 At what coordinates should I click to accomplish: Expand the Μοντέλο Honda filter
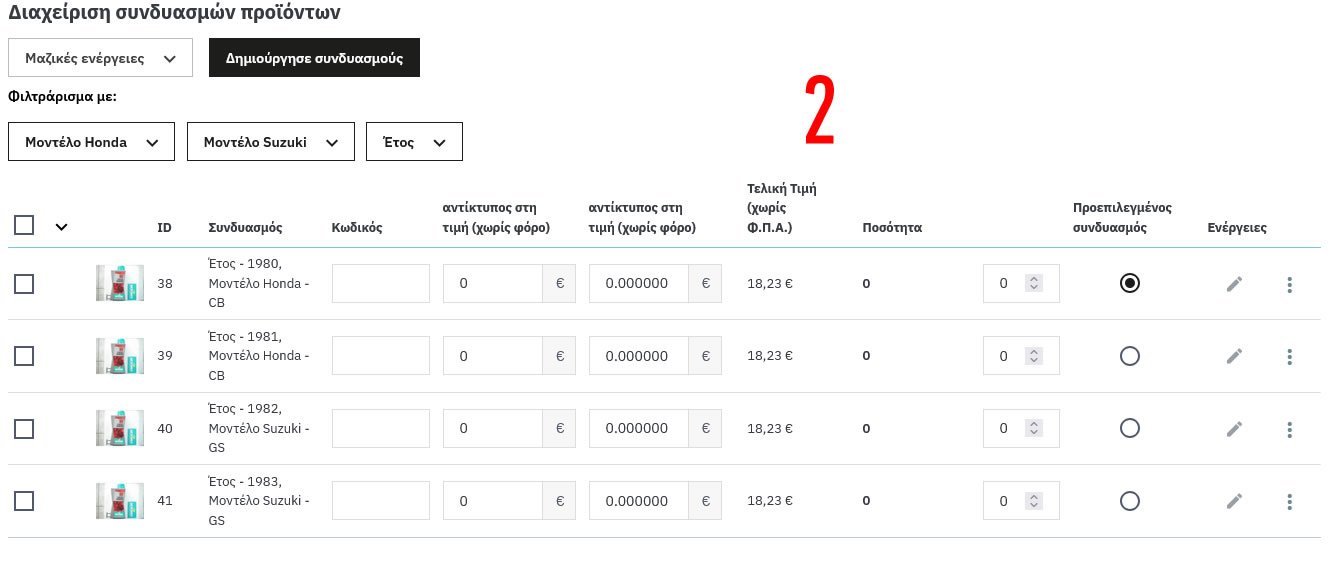(91, 142)
